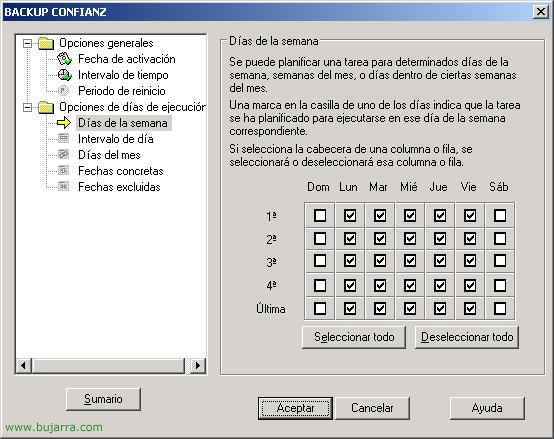554x439 pixels.
Task: Click the tree panel's right scroll arrow
Action: tap(198, 365)
